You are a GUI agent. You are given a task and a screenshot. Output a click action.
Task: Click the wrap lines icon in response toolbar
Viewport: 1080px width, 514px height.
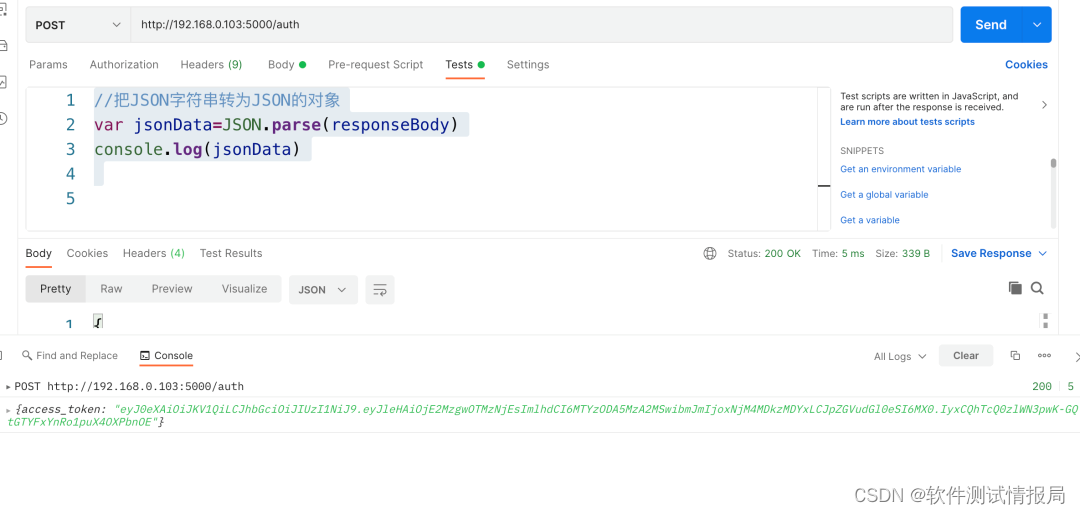click(380, 290)
